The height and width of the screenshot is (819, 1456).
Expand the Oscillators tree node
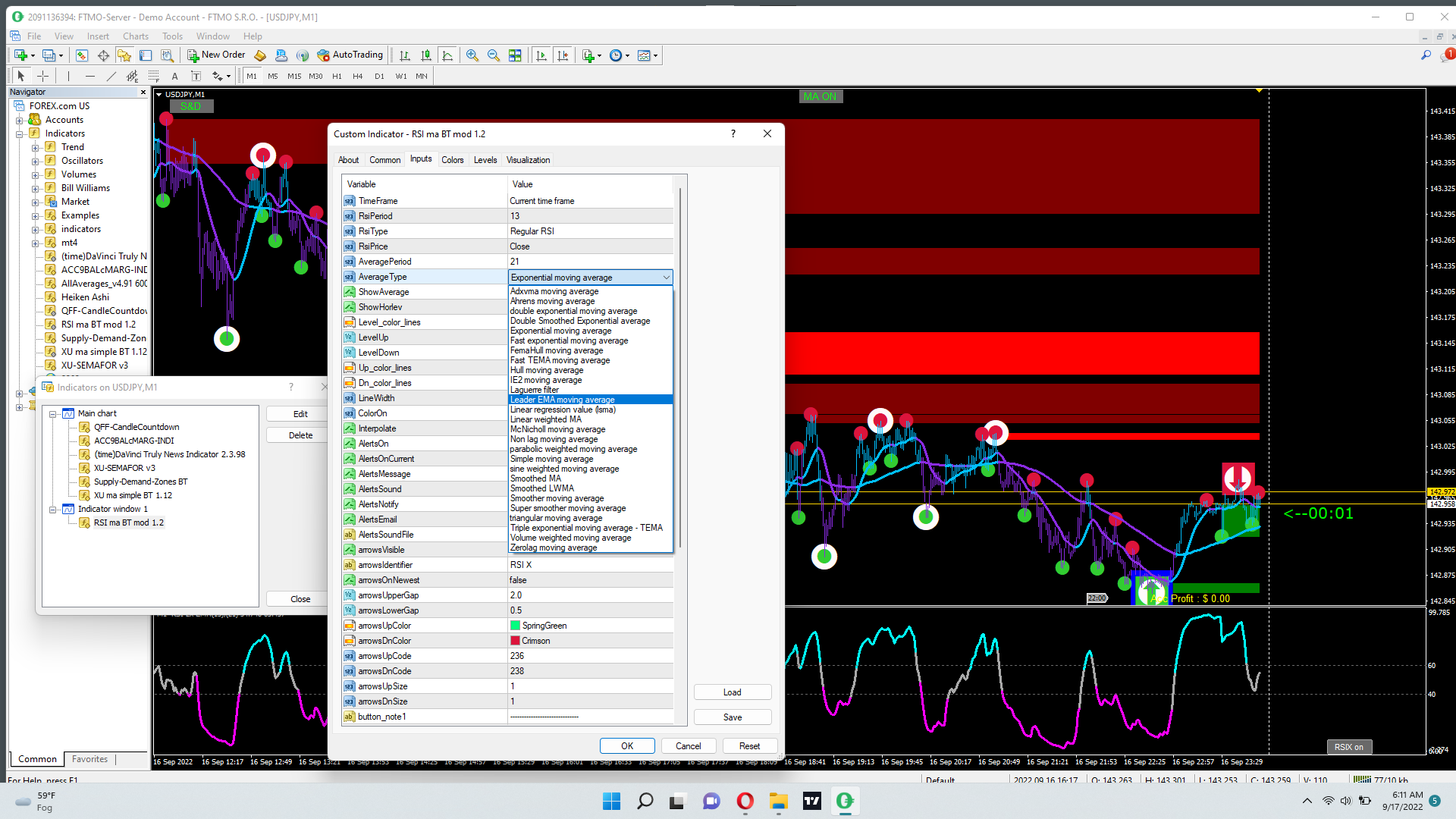point(35,161)
